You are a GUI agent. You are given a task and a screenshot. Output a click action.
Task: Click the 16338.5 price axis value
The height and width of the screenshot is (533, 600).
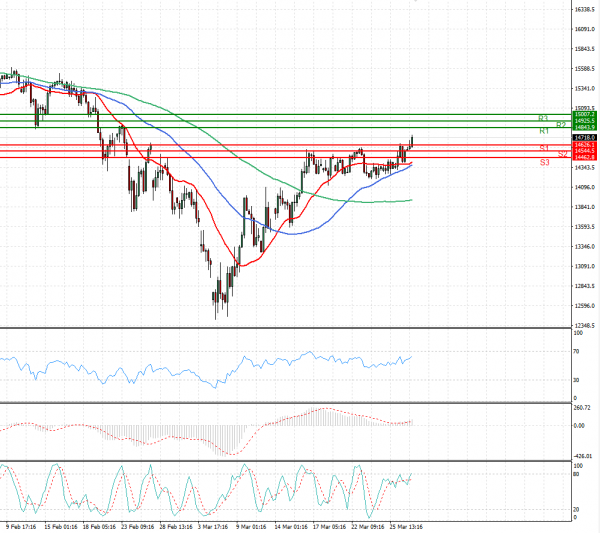(585, 9)
